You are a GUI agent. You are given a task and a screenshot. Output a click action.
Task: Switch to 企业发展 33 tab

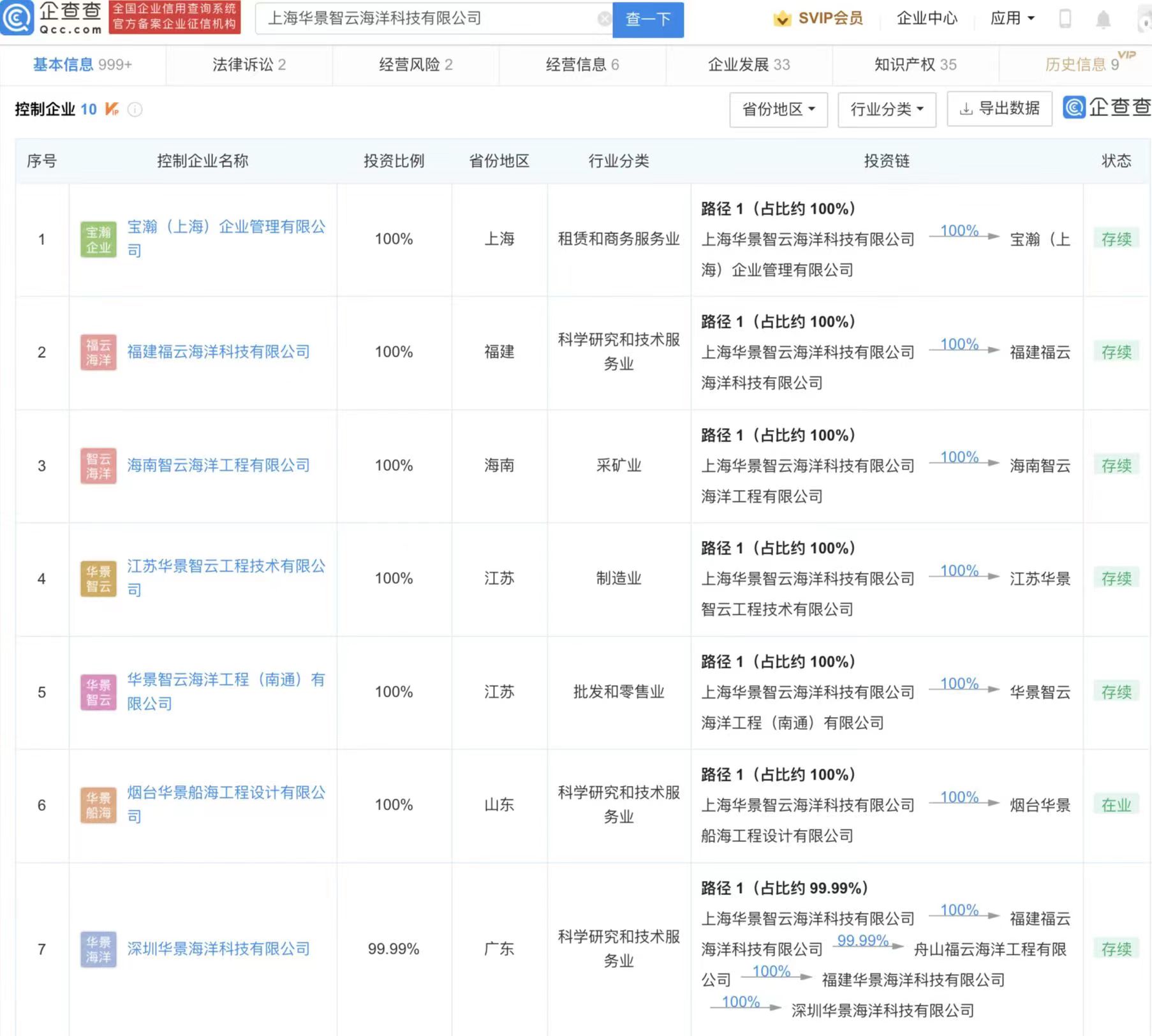tap(749, 64)
